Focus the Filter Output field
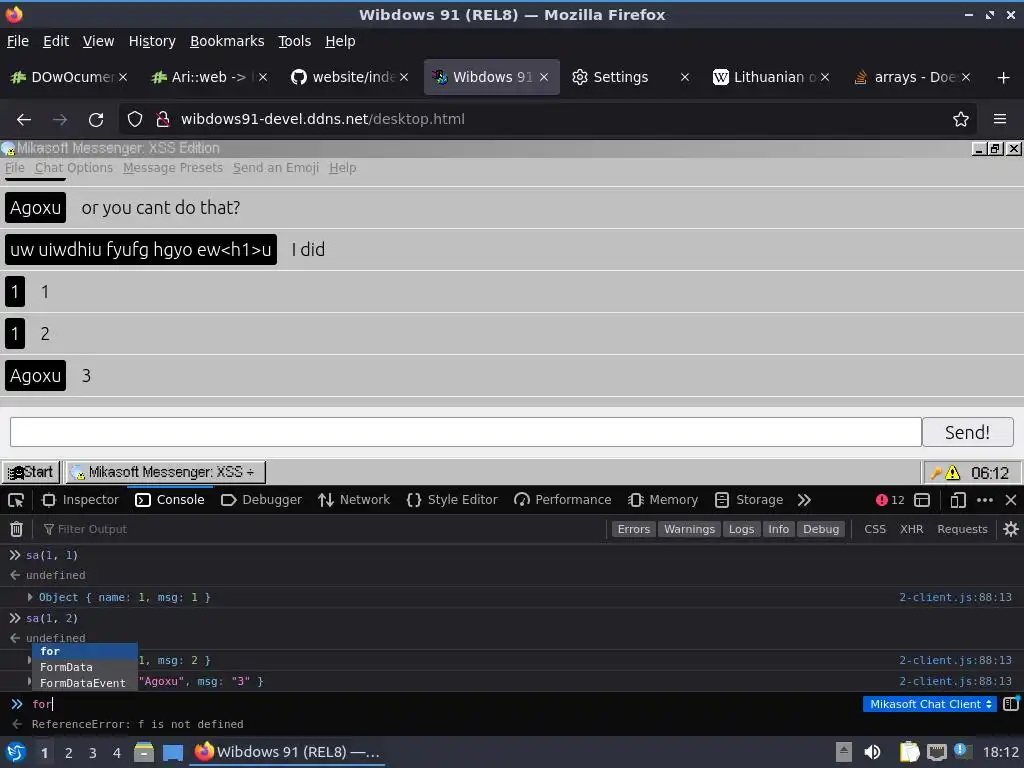 click(323, 529)
